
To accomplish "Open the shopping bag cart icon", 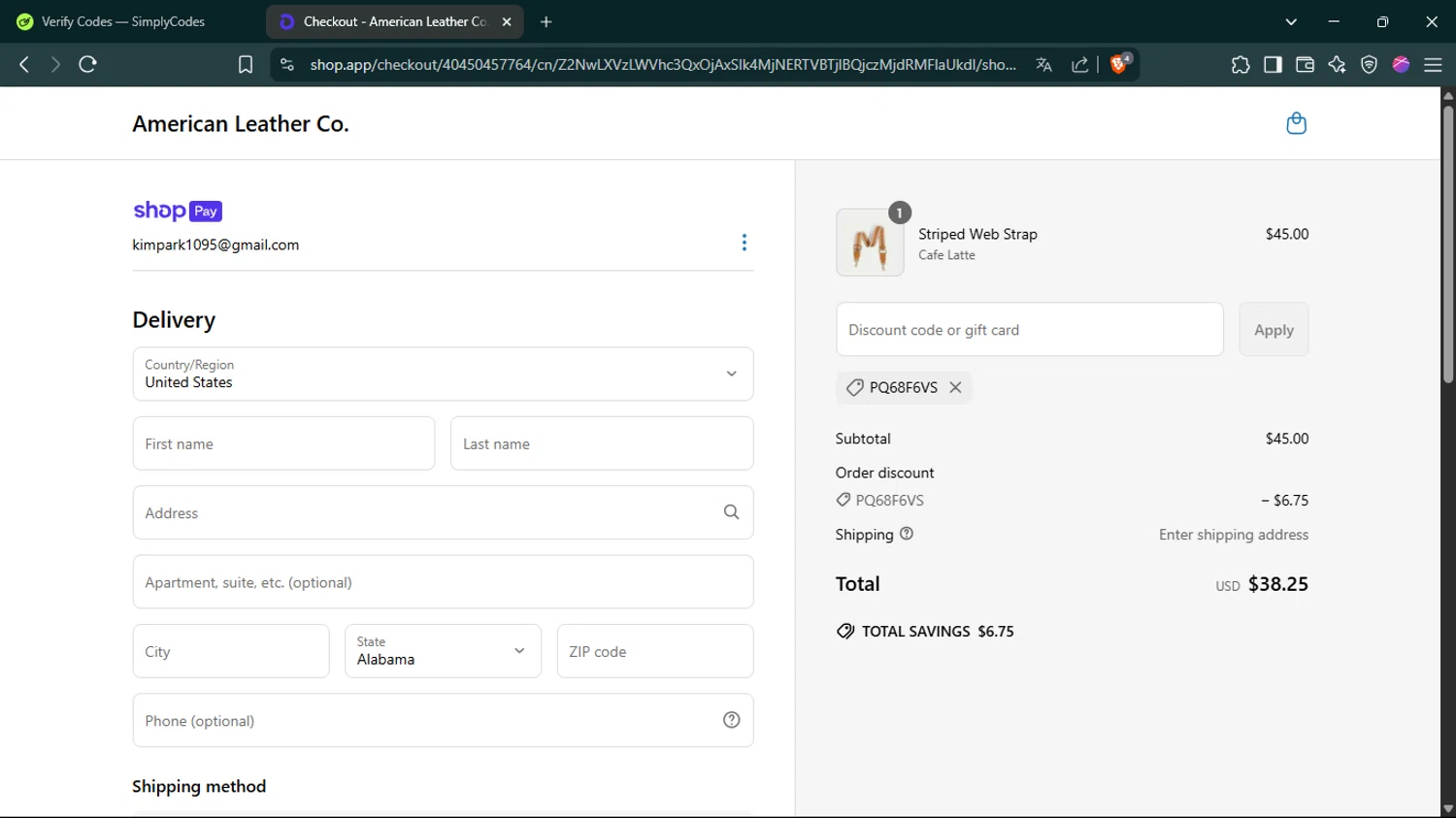I will point(1296,123).
